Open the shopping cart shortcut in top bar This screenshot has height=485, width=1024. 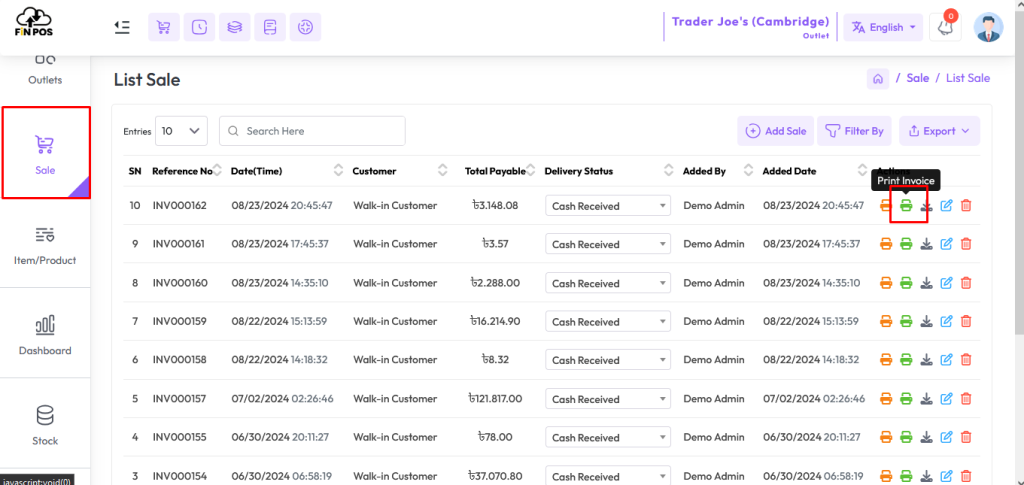click(x=164, y=27)
